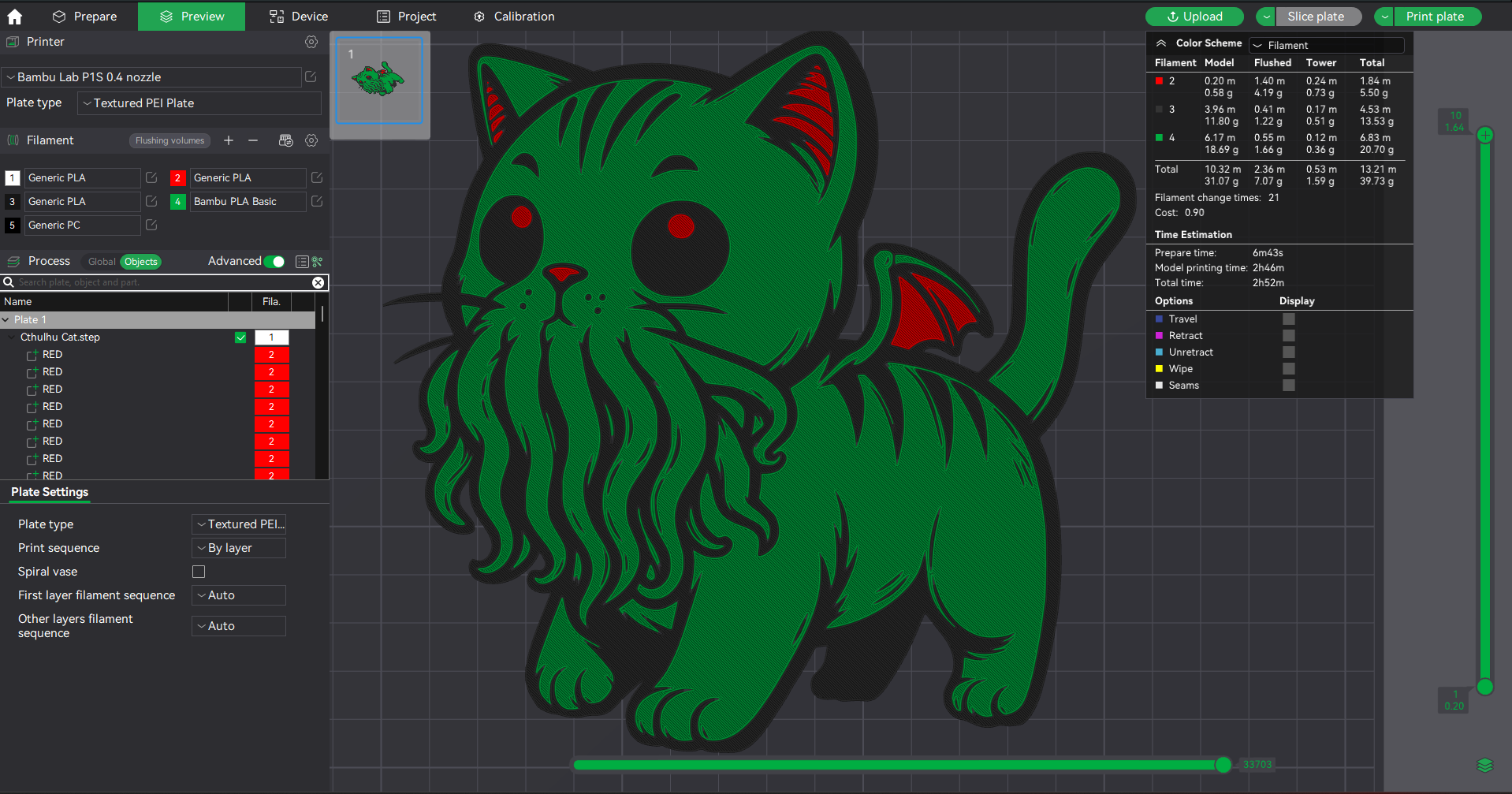Edit filament 5 Generic PC preset
This screenshot has width=1512, height=794.
click(x=151, y=225)
